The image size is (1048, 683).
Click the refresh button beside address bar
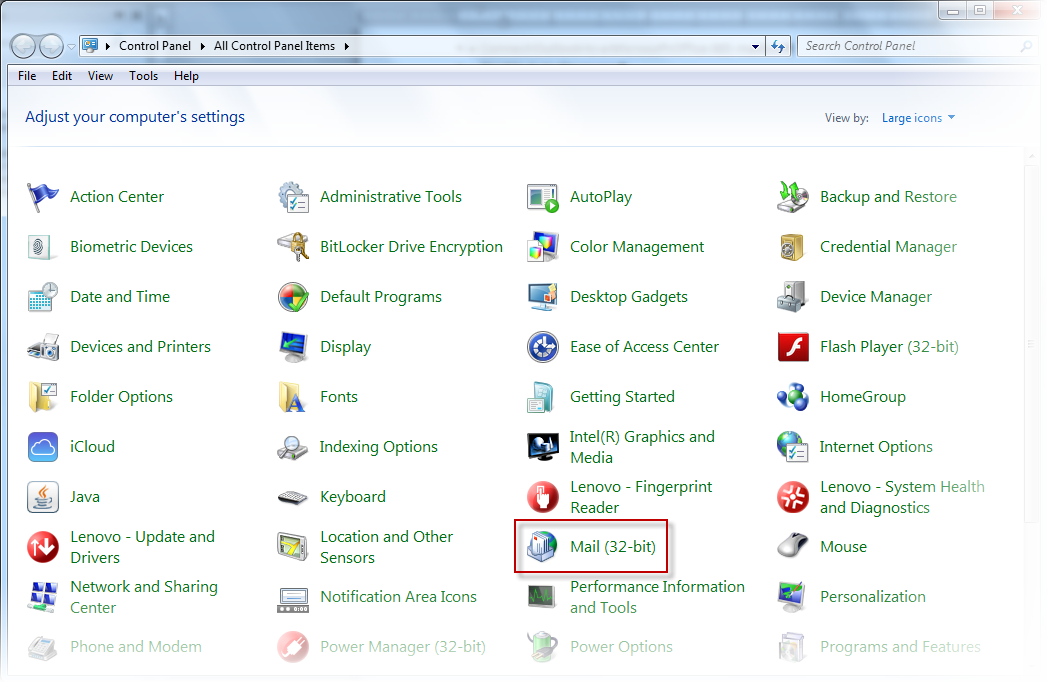point(780,46)
